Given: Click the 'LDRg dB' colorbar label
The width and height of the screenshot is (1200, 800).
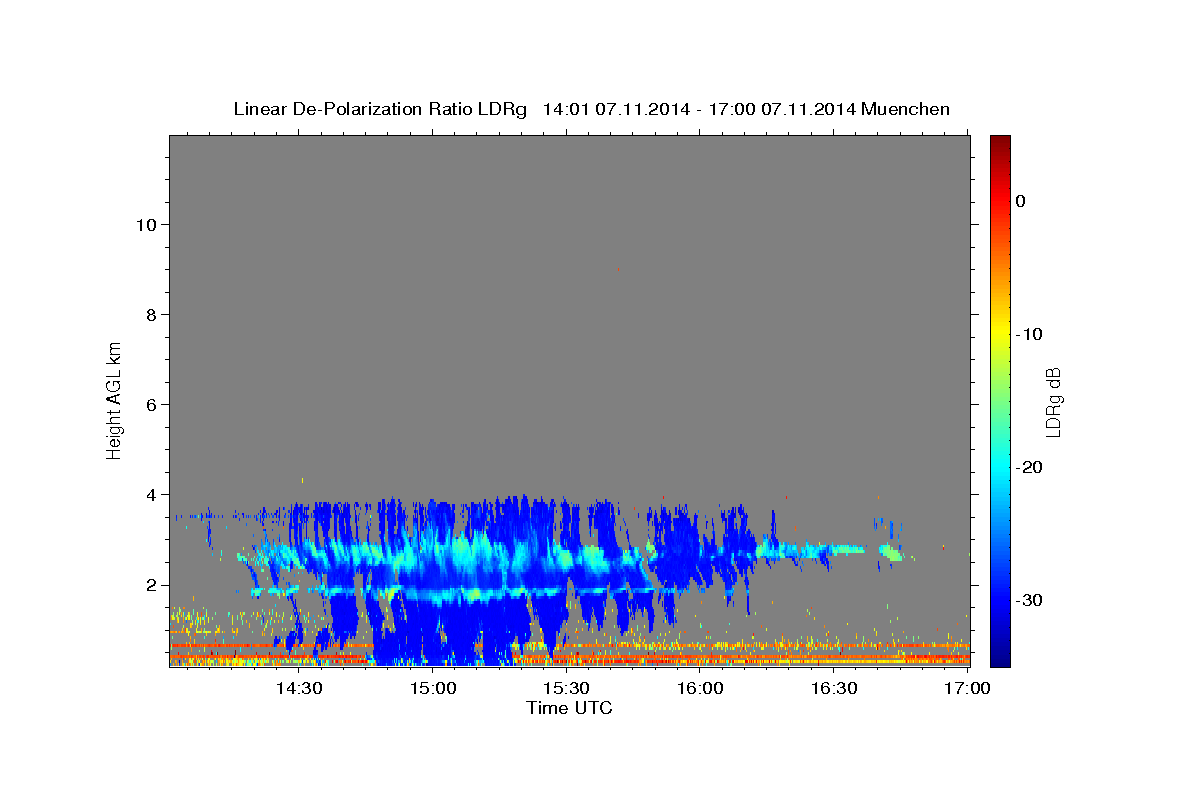Looking at the screenshot, I should [1052, 402].
